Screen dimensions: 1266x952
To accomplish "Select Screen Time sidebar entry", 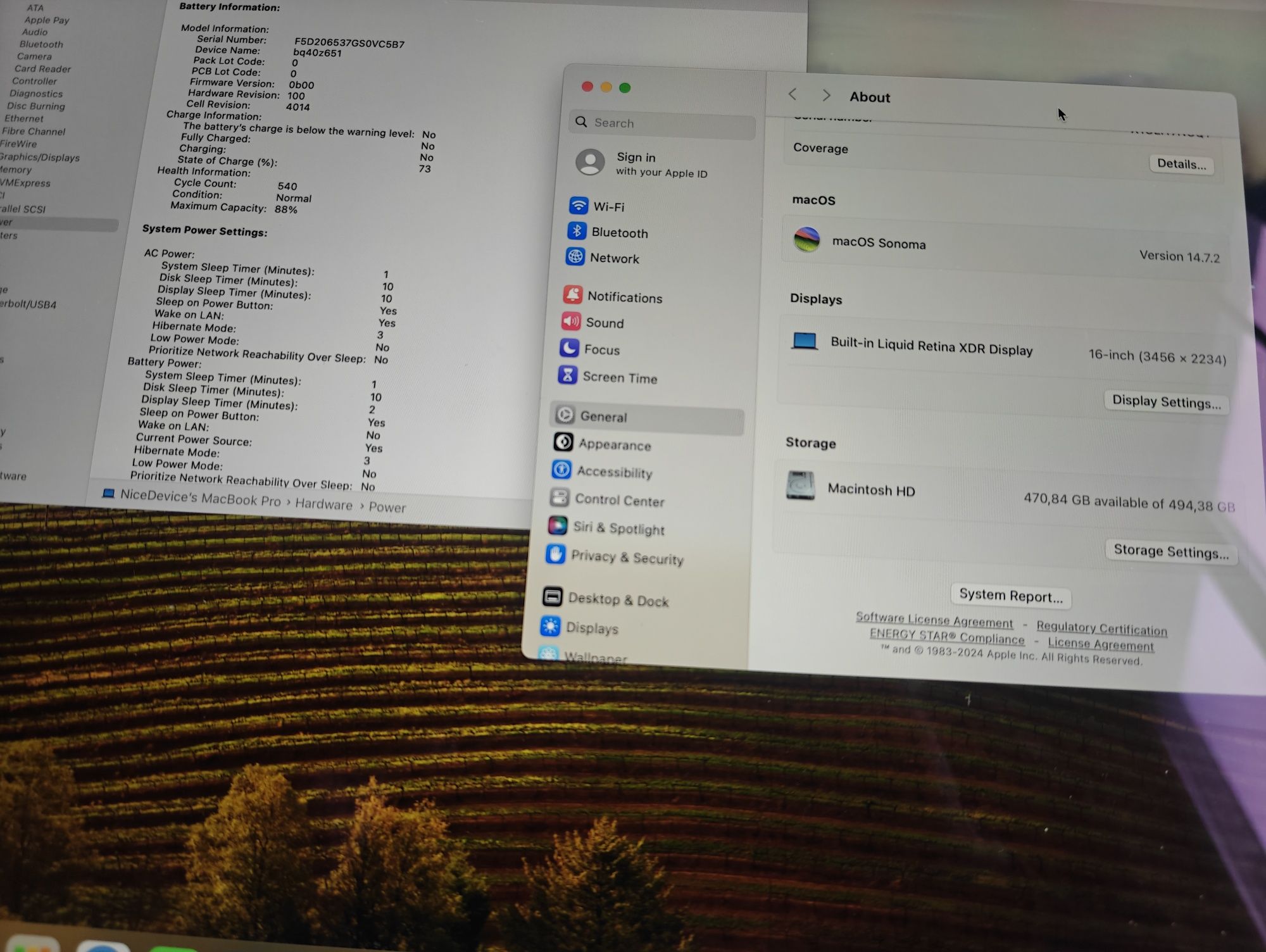I will coord(620,377).
